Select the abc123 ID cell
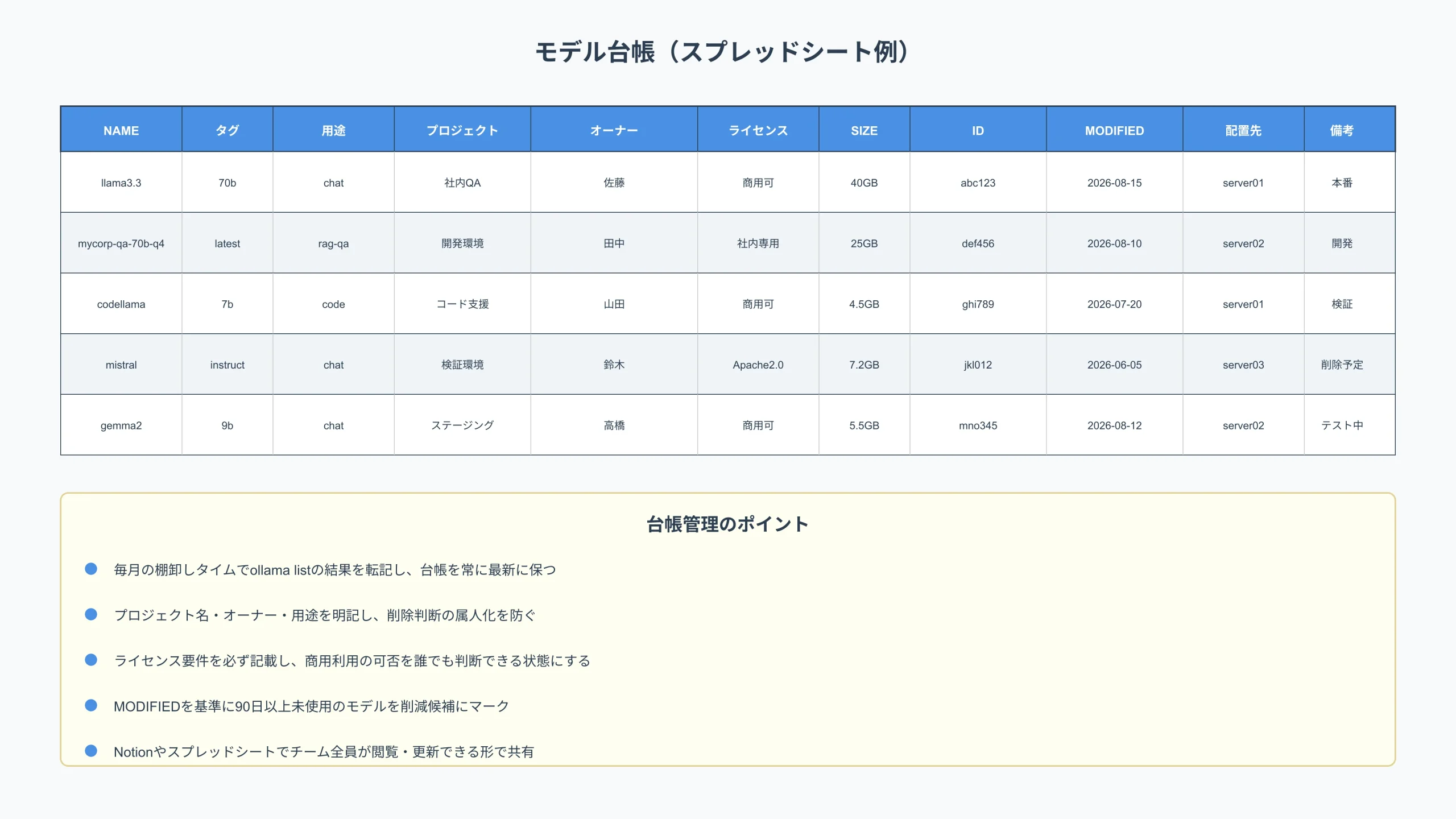 point(978,183)
